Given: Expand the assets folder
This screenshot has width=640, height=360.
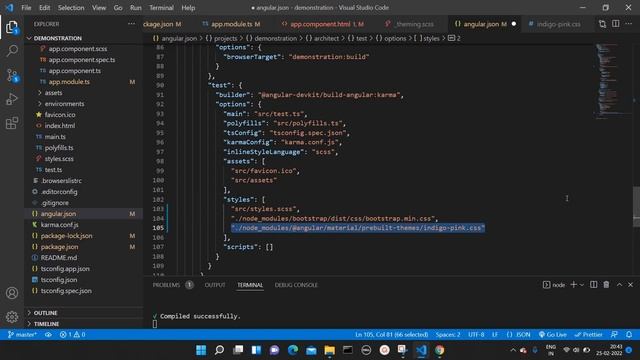Looking at the screenshot, I should pyautogui.click(x=53, y=93).
